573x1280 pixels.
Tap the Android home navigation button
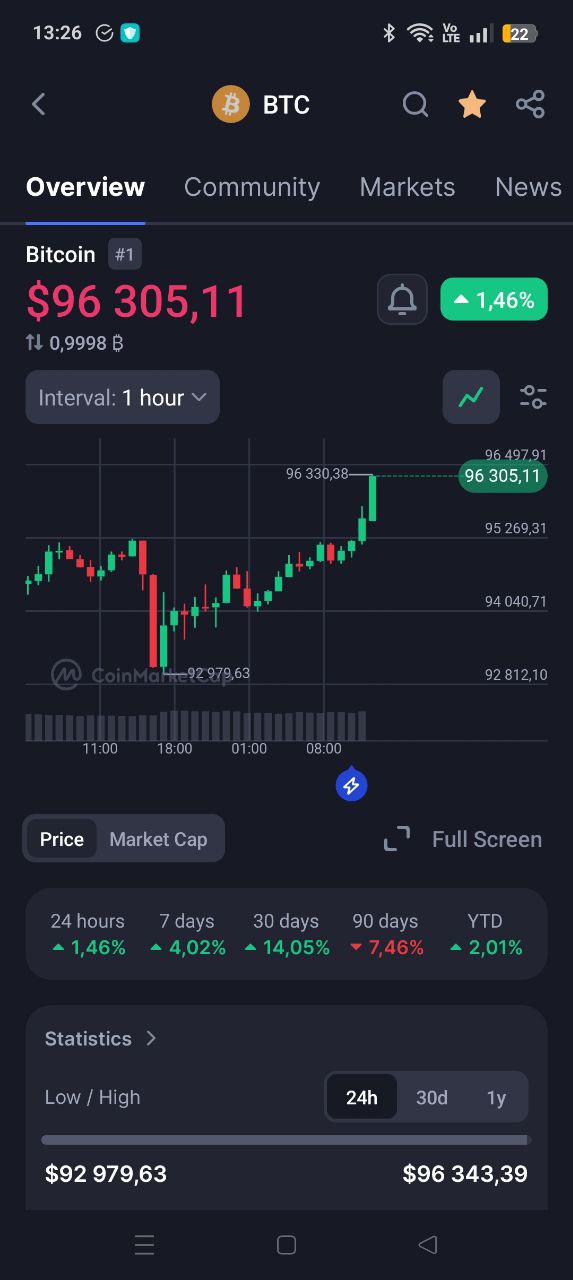(286, 1244)
